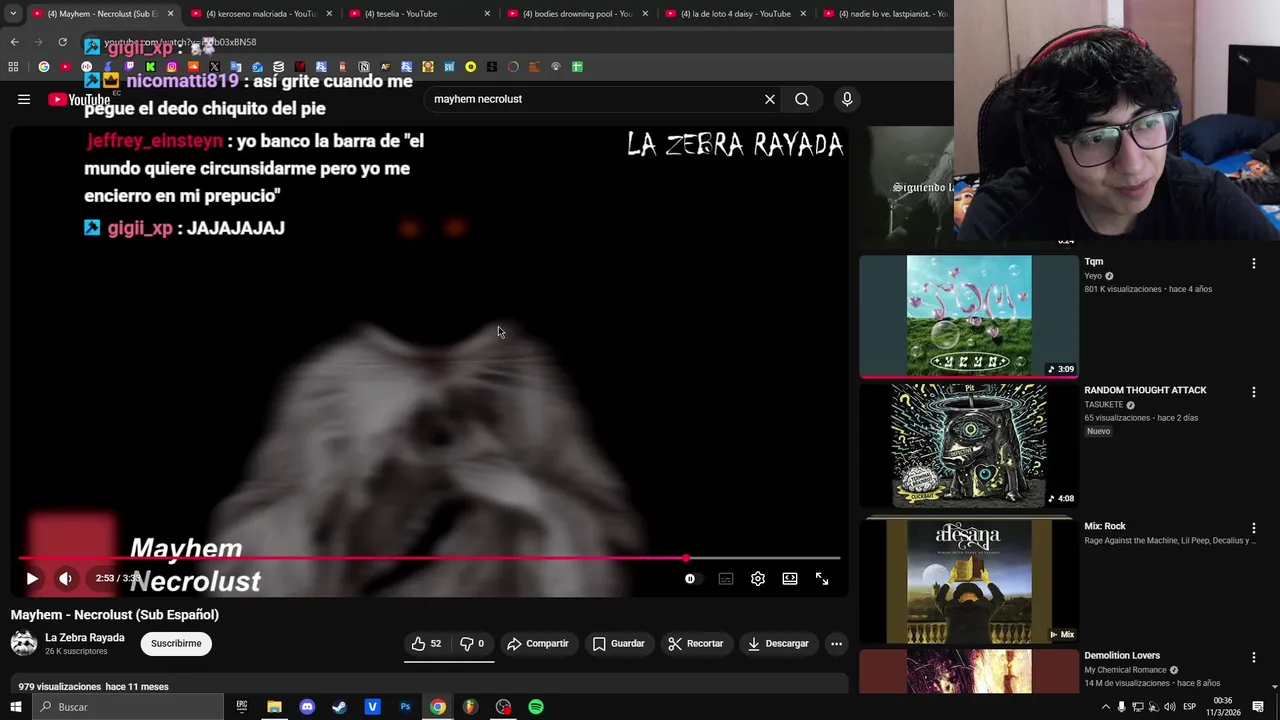Open Steam from taskbar
The width and height of the screenshot is (1280, 720).
pos(340,707)
